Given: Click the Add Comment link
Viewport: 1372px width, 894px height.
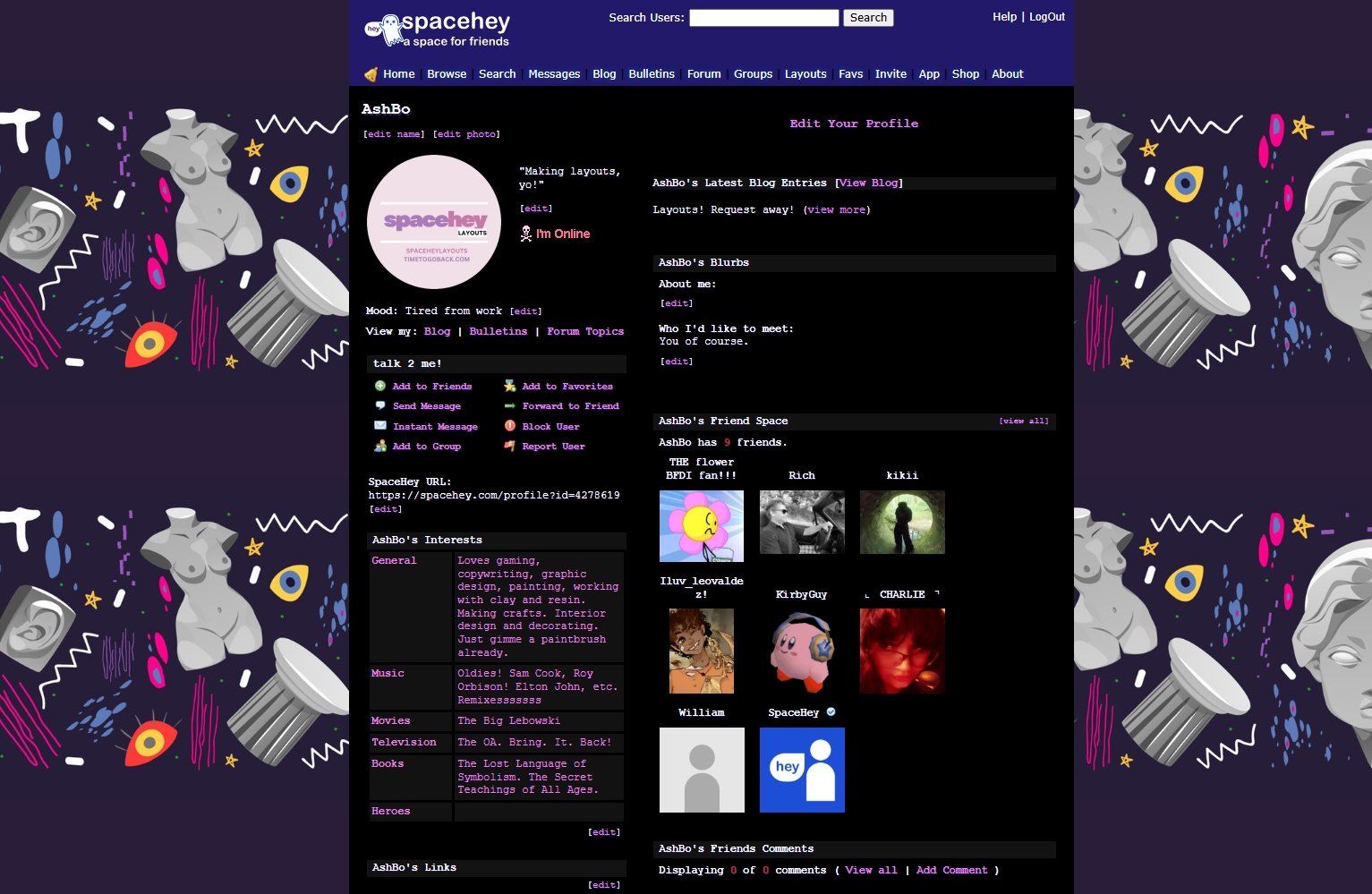Looking at the screenshot, I should pos(951,870).
